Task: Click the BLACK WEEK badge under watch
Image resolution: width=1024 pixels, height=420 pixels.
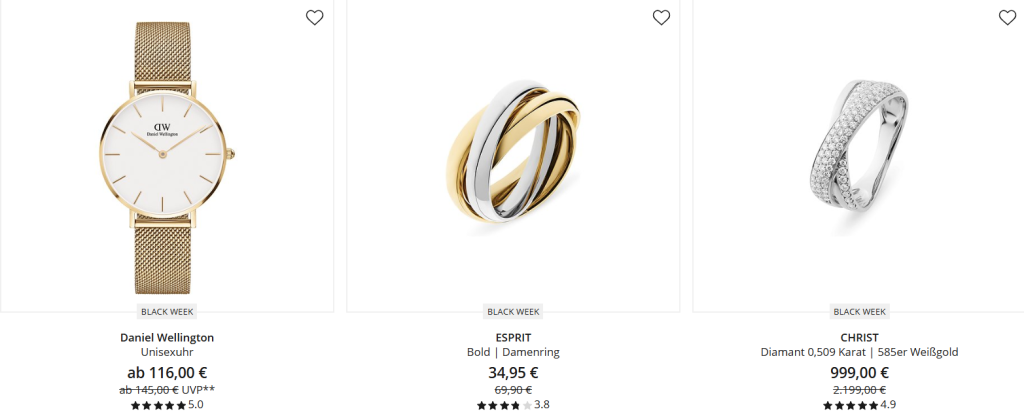Action: (167, 312)
